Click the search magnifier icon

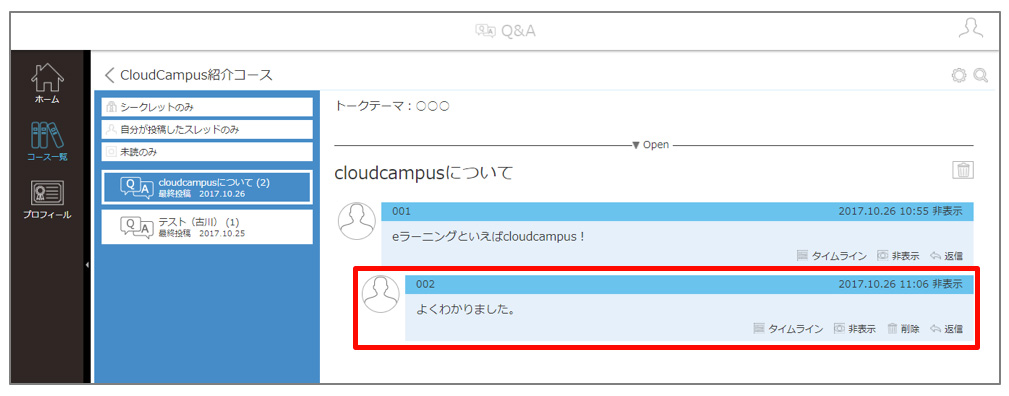point(980,75)
